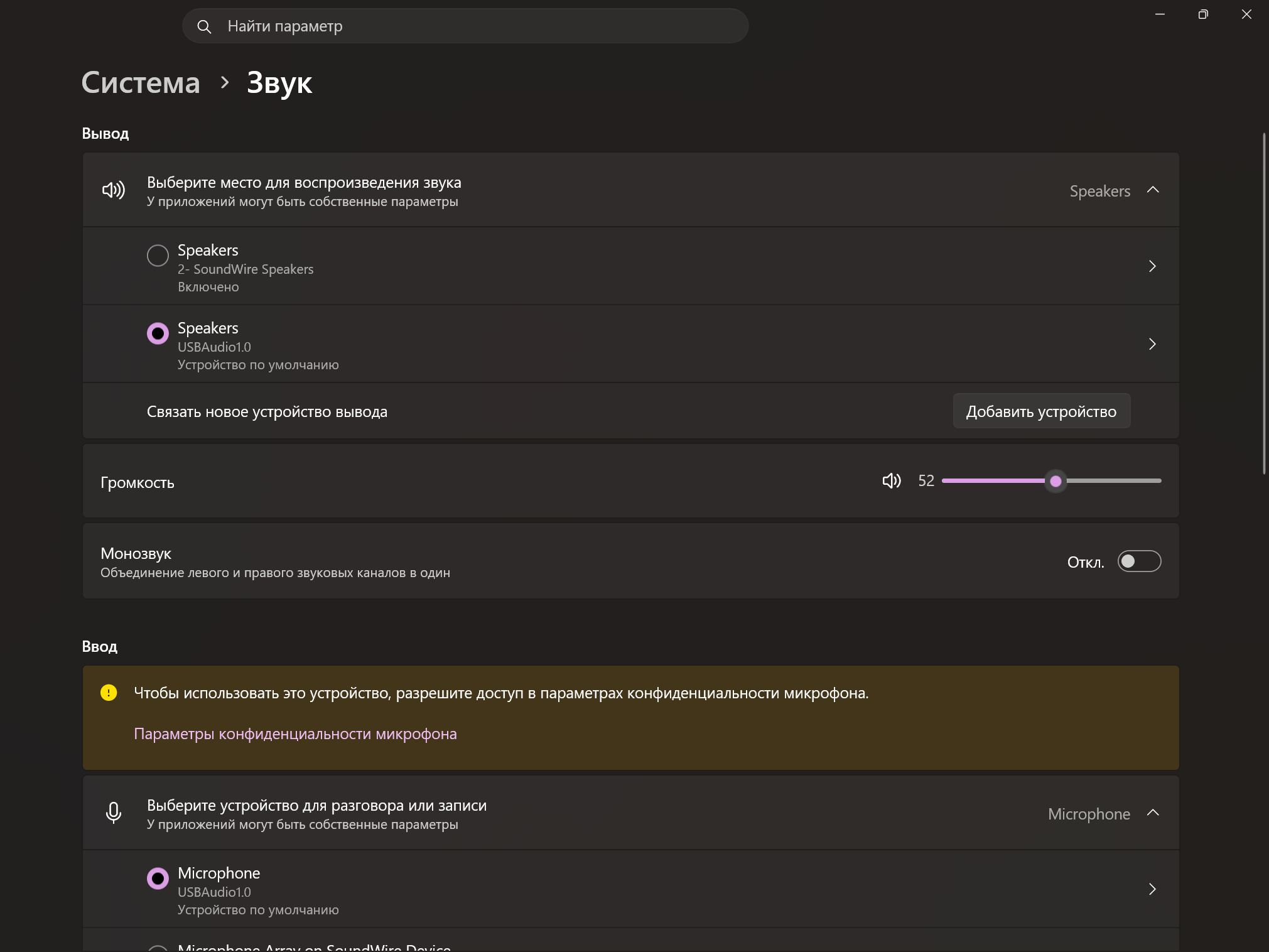Click the Microphone current input label

click(x=1089, y=814)
